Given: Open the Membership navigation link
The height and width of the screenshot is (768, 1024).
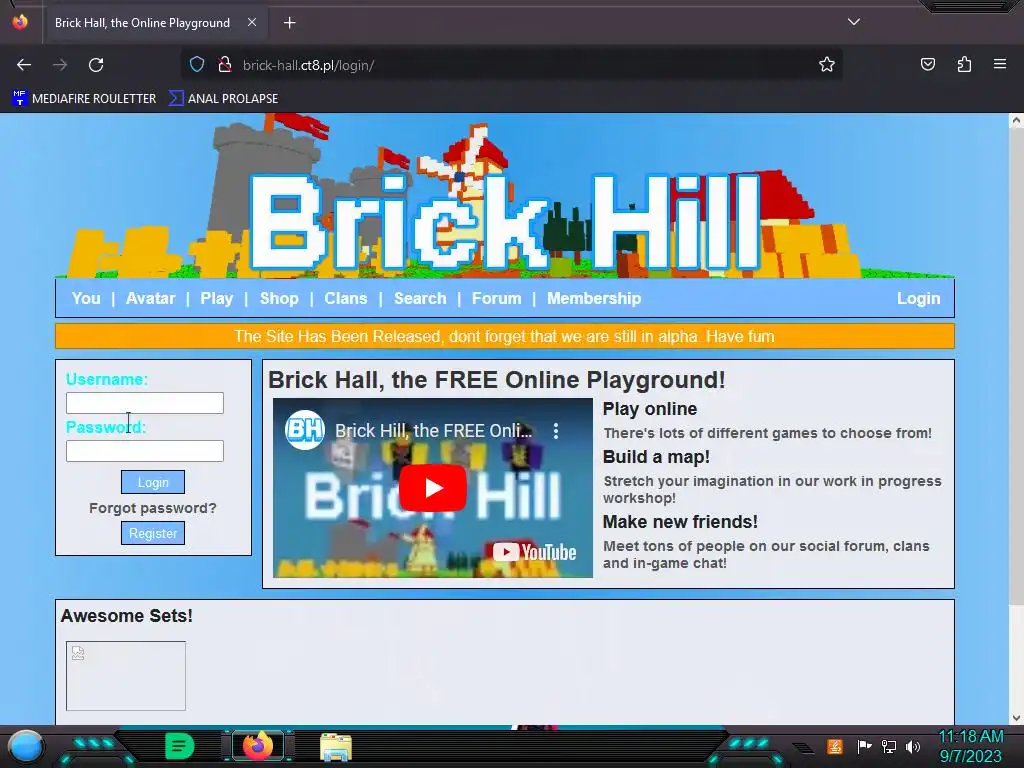Looking at the screenshot, I should (594, 298).
